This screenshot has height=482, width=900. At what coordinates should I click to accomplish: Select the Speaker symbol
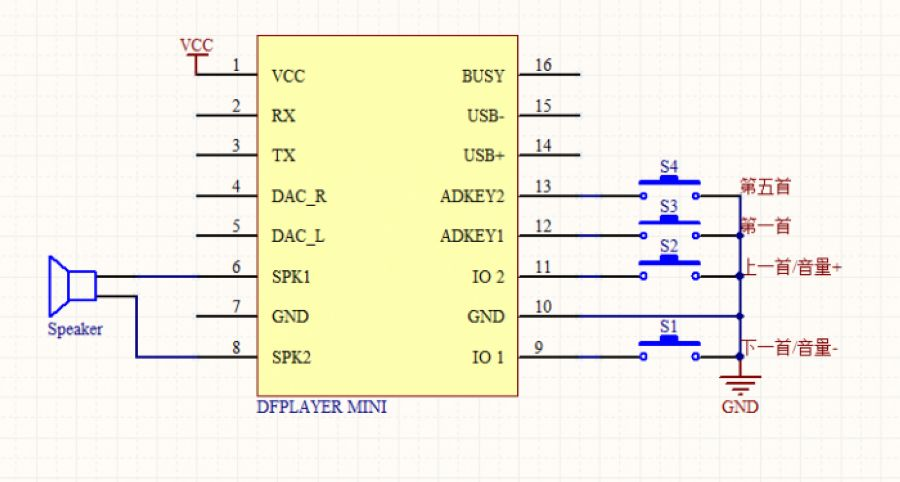[72, 286]
